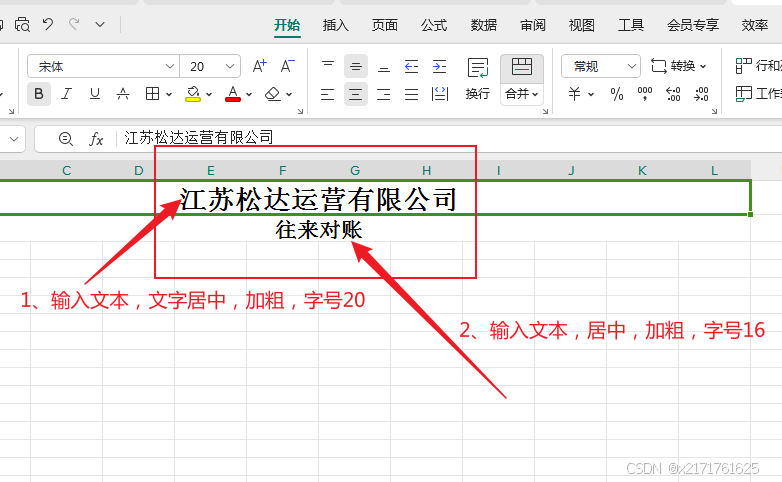Decrease decimal places

pyautogui.click(x=701, y=94)
